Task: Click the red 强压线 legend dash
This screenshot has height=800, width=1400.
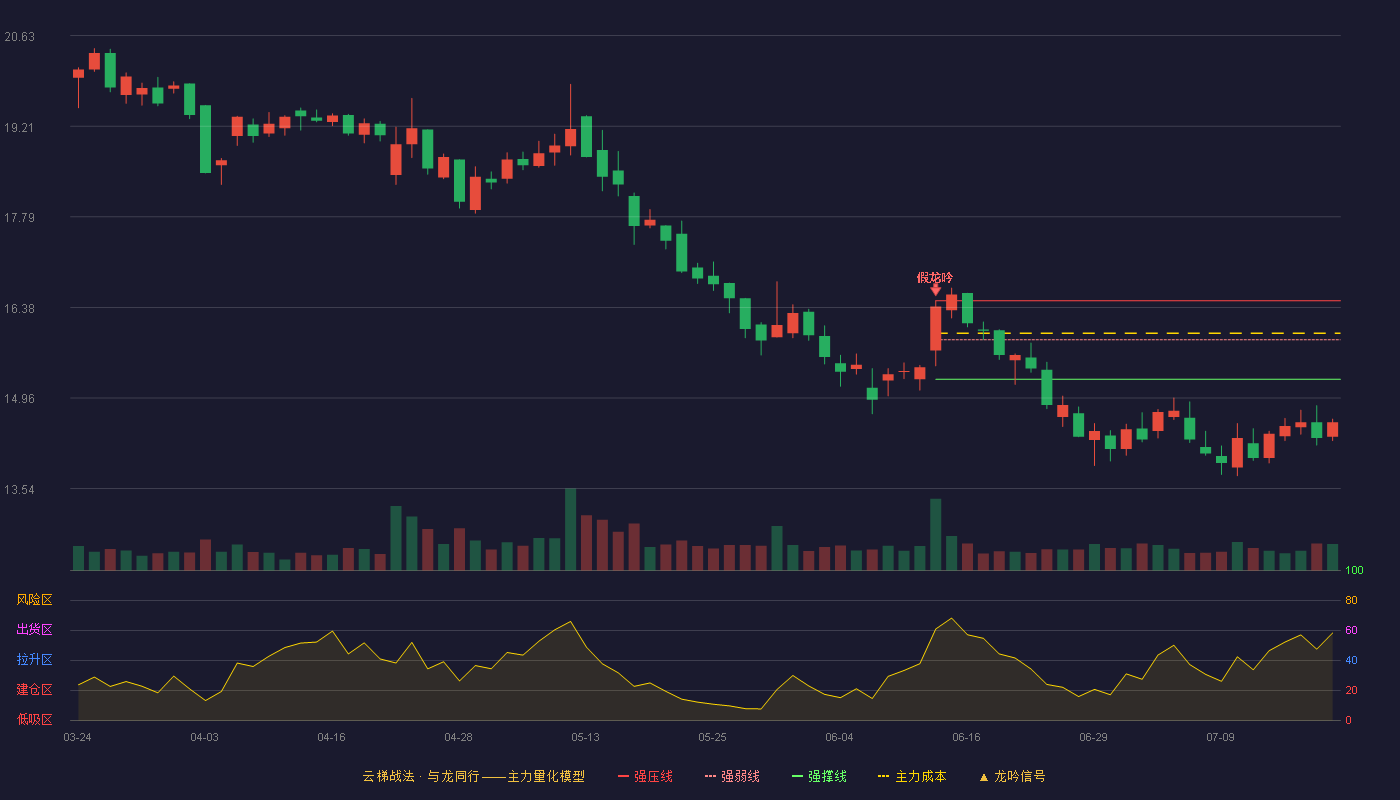Action: 624,776
